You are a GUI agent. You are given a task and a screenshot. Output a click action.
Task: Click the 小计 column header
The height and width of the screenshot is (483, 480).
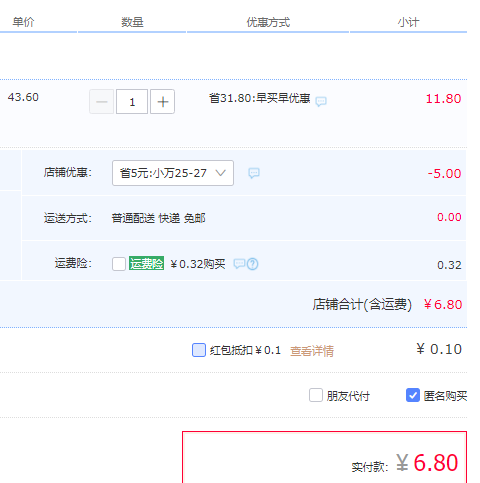coord(408,22)
